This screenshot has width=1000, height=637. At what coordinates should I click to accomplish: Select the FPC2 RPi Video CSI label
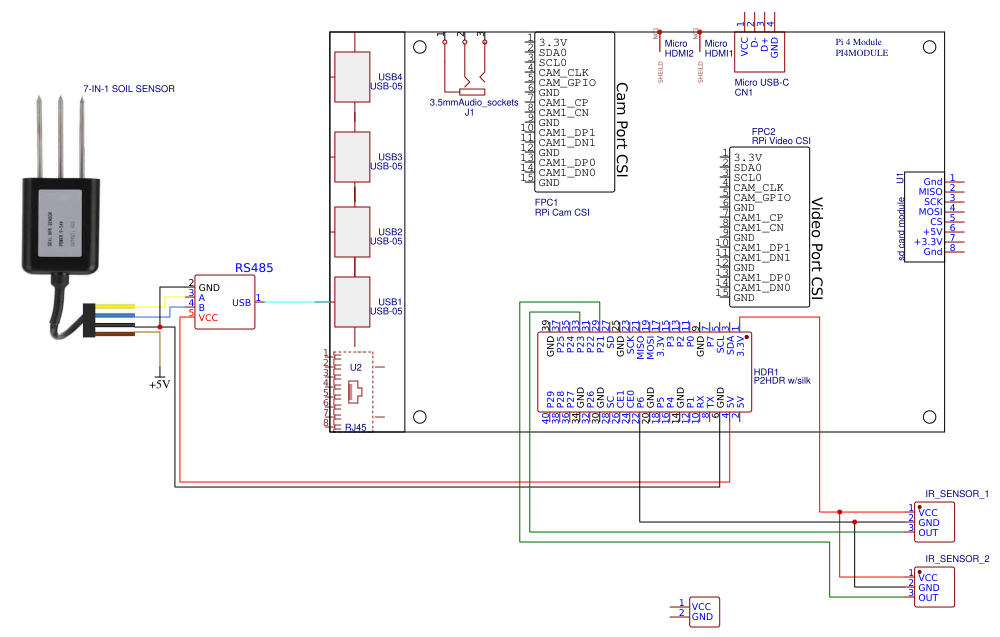781,136
